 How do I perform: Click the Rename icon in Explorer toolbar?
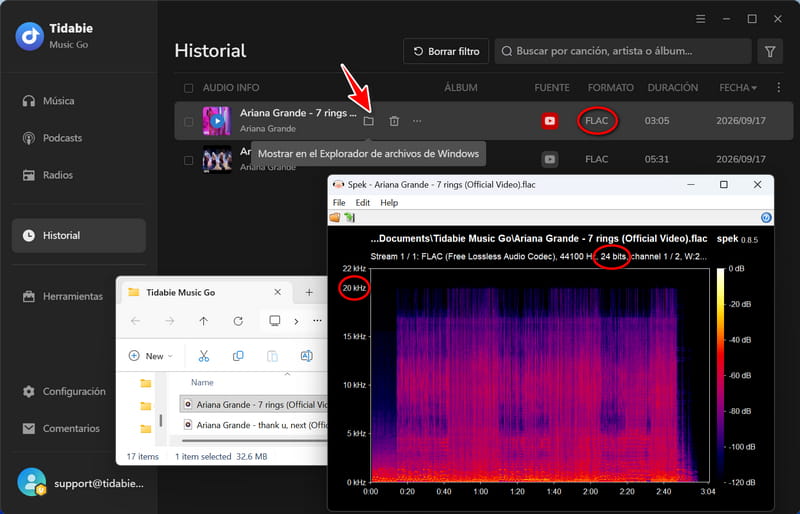point(307,356)
